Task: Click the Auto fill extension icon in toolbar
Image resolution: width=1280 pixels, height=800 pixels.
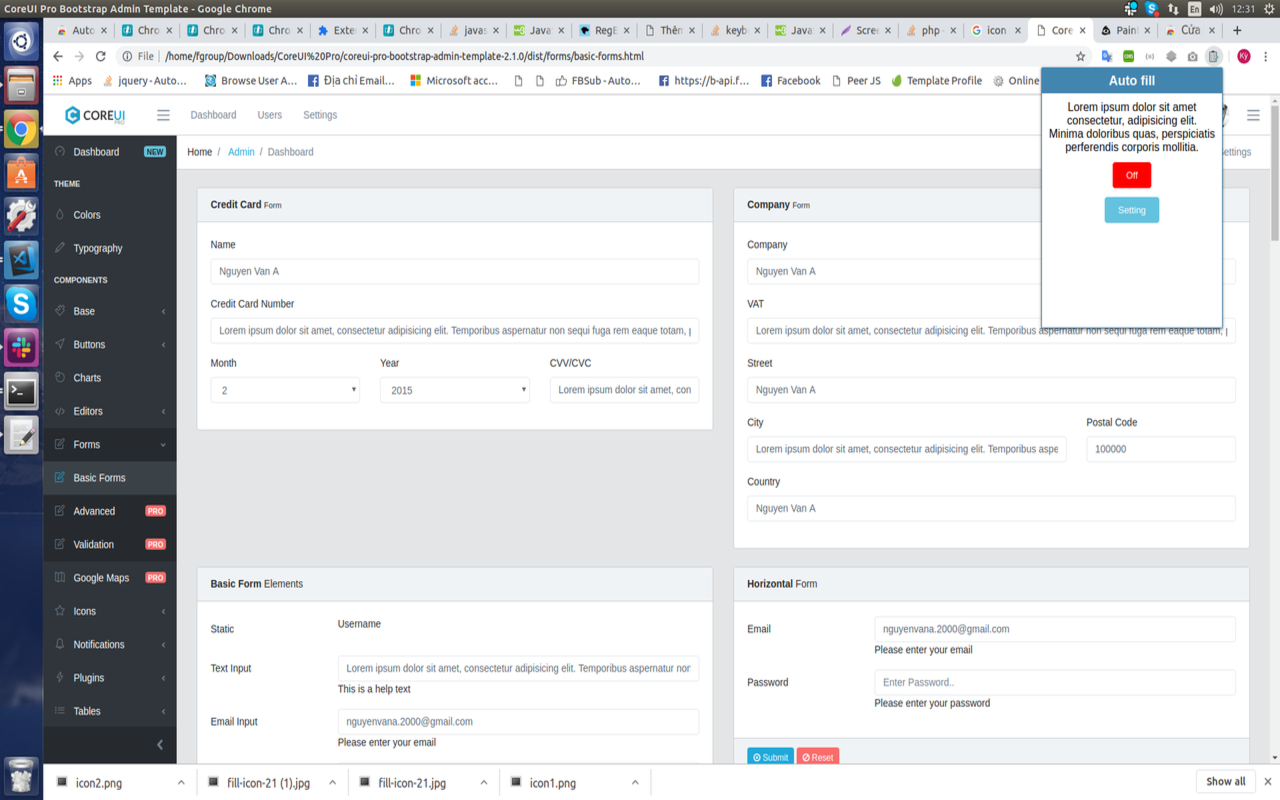Action: click(x=1213, y=56)
